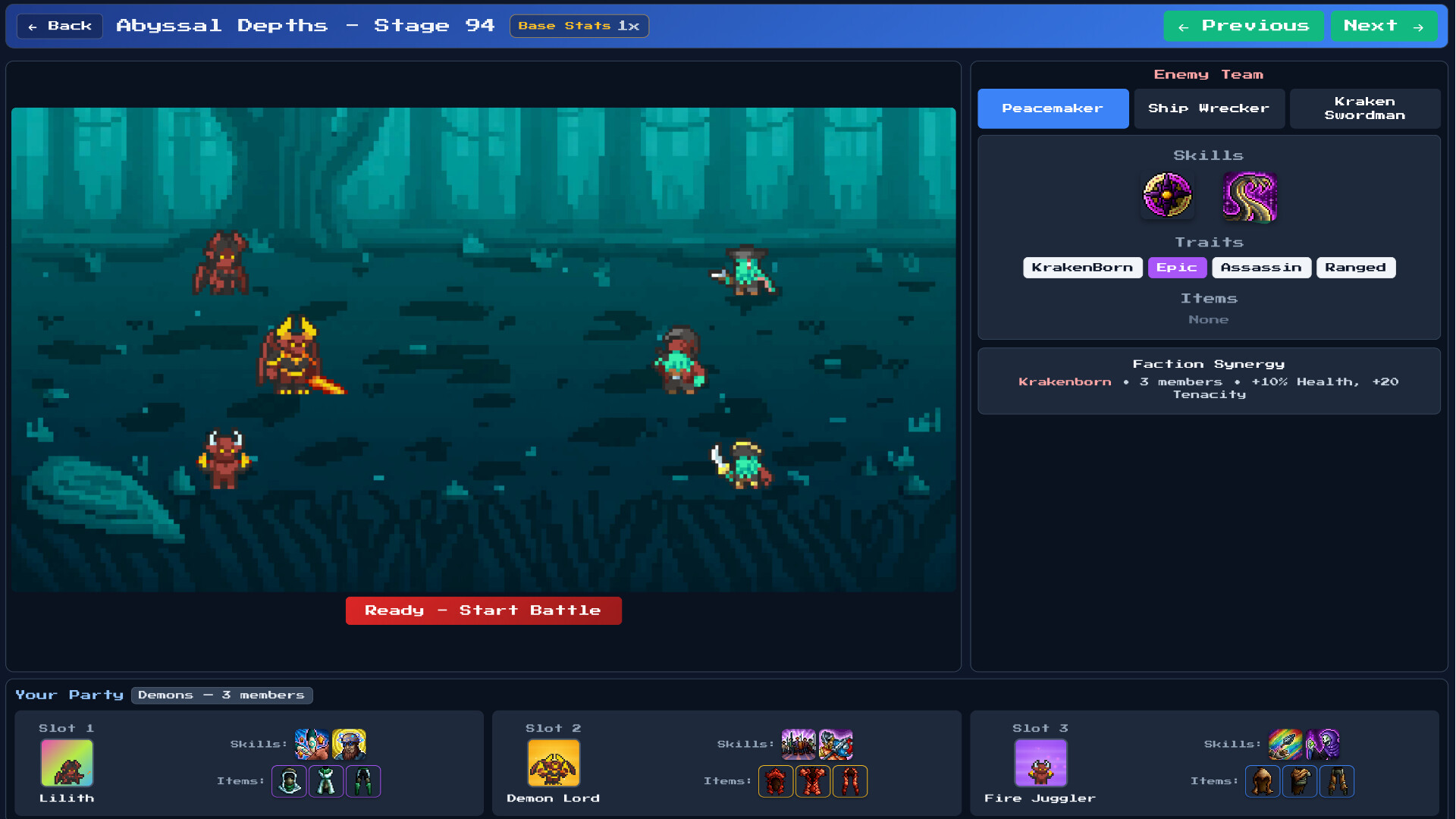The width and height of the screenshot is (1456, 819).
Task: Select the Epic trait badge
Action: pyautogui.click(x=1177, y=267)
